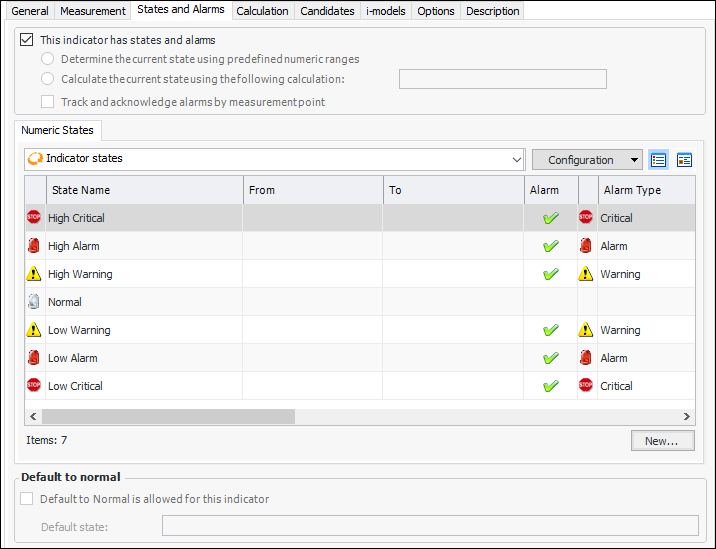Open the Numeric States tab
Image resolution: width=716 pixels, height=549 pixels.
(x=57, y=130)
